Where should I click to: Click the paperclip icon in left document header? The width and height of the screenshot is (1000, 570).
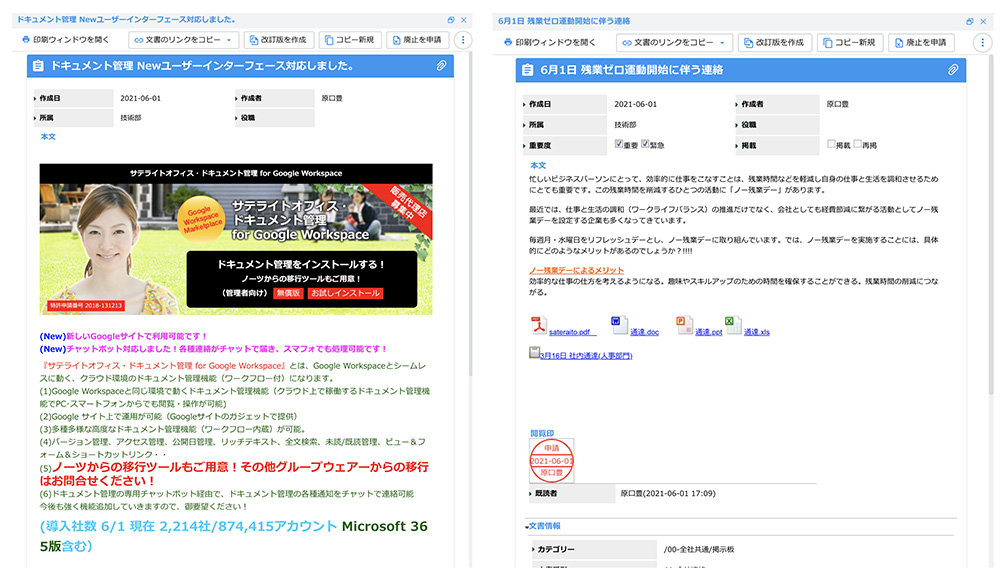coord(441,66)
